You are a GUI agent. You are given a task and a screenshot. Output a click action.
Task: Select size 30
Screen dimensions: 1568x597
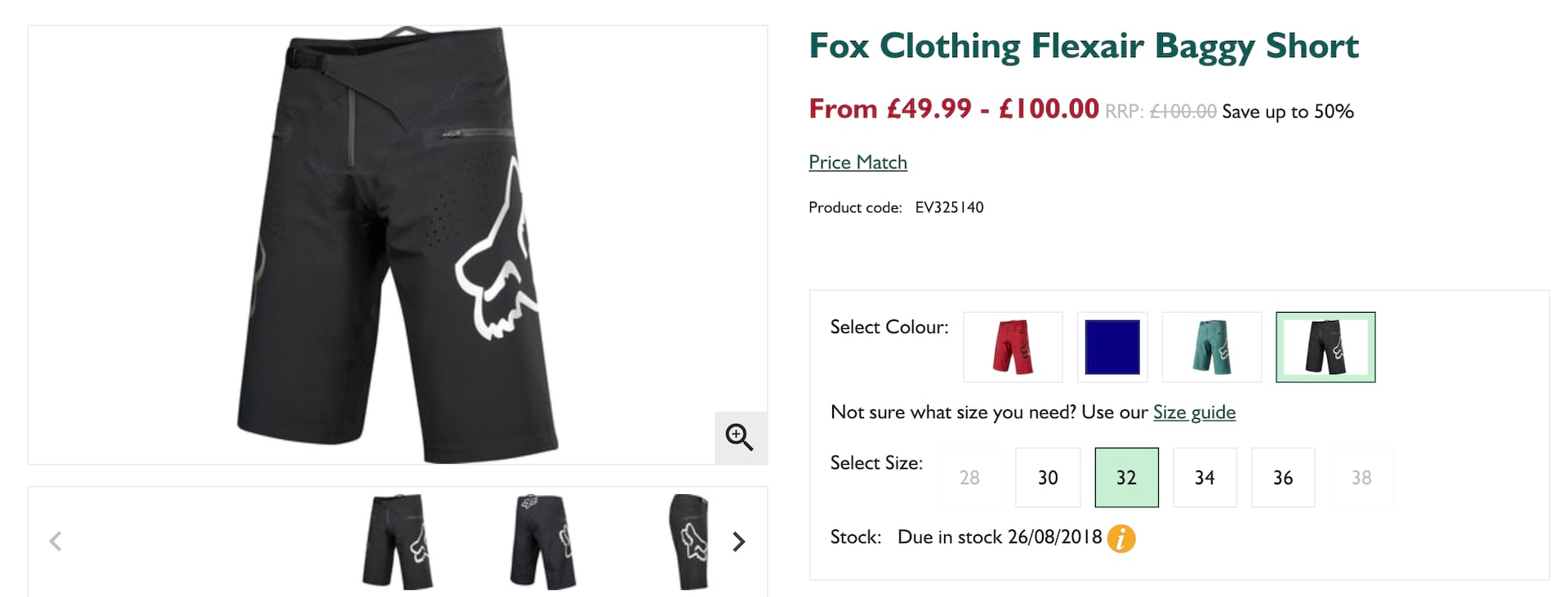coord(1048,478)
